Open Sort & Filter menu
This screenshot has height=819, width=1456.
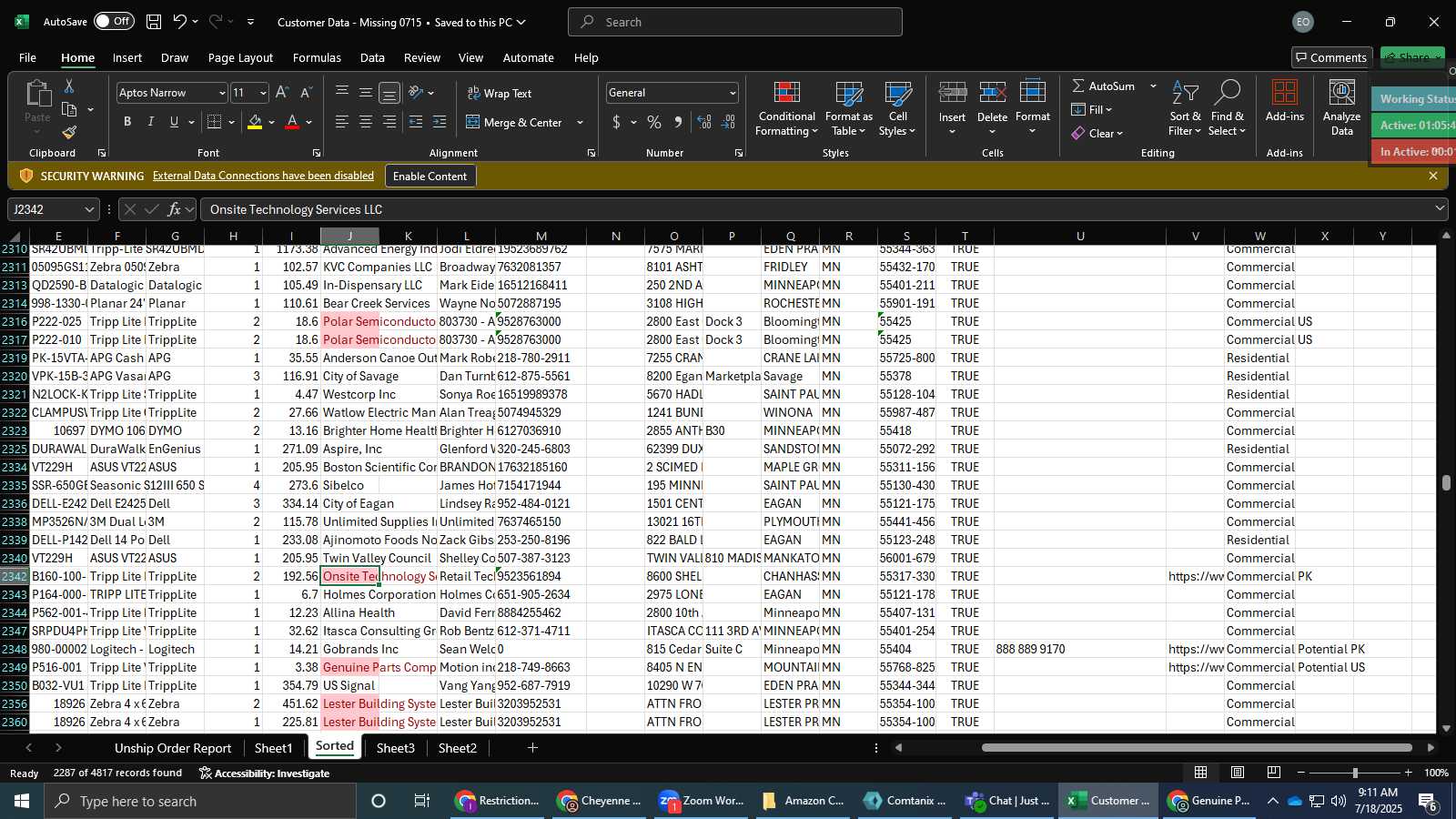click(1185, 109)
